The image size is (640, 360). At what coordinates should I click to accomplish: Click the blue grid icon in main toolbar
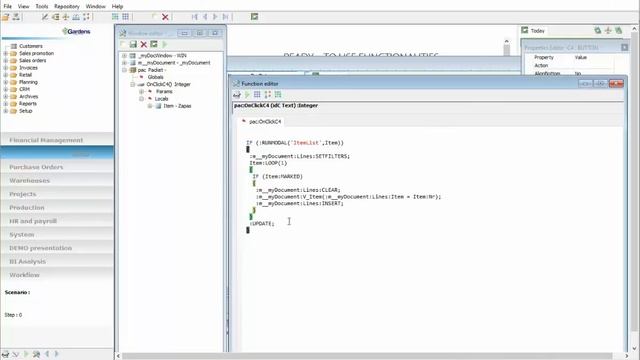click(125, 17)
